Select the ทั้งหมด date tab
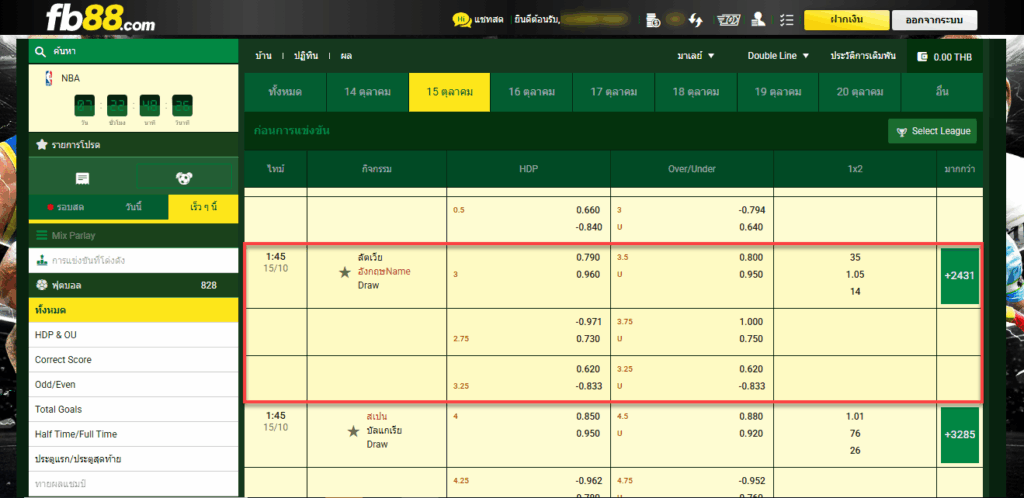 click(285, 92)
